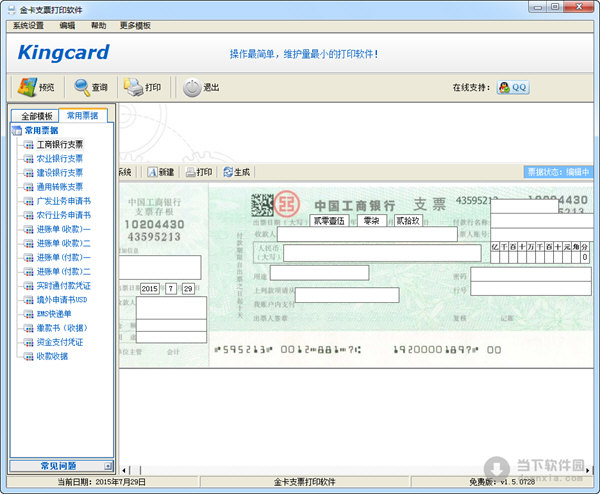
Task: Select 工商银行支票 template icon
Action: coord(28,145)
